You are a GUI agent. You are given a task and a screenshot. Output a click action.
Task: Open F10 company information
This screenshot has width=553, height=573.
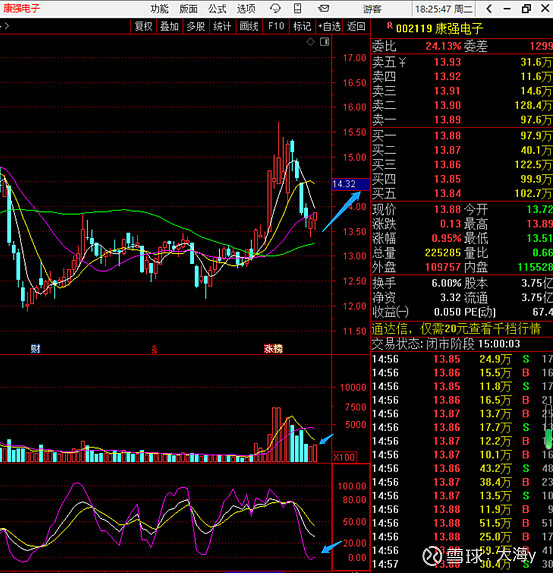tap(276, 26)
